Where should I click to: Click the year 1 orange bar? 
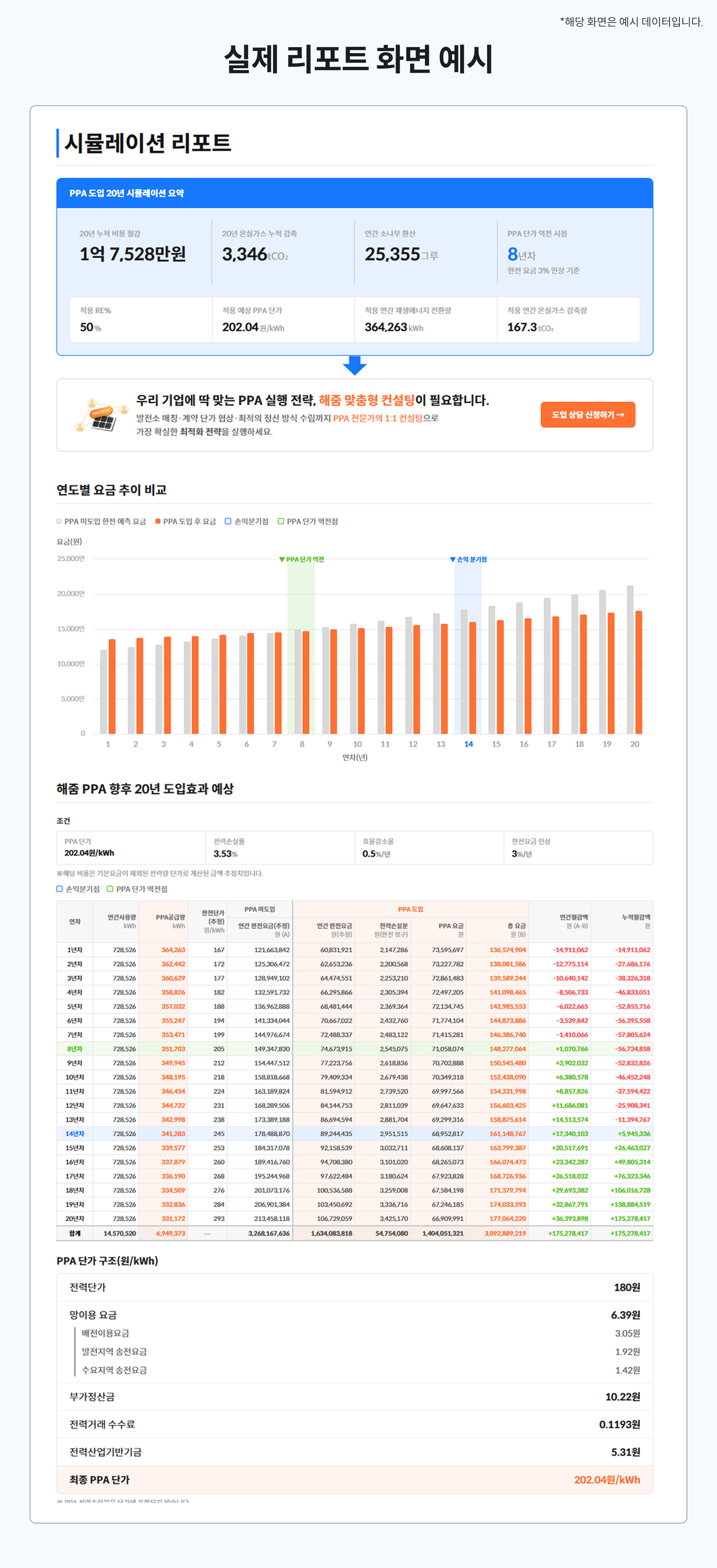point(112,686)
